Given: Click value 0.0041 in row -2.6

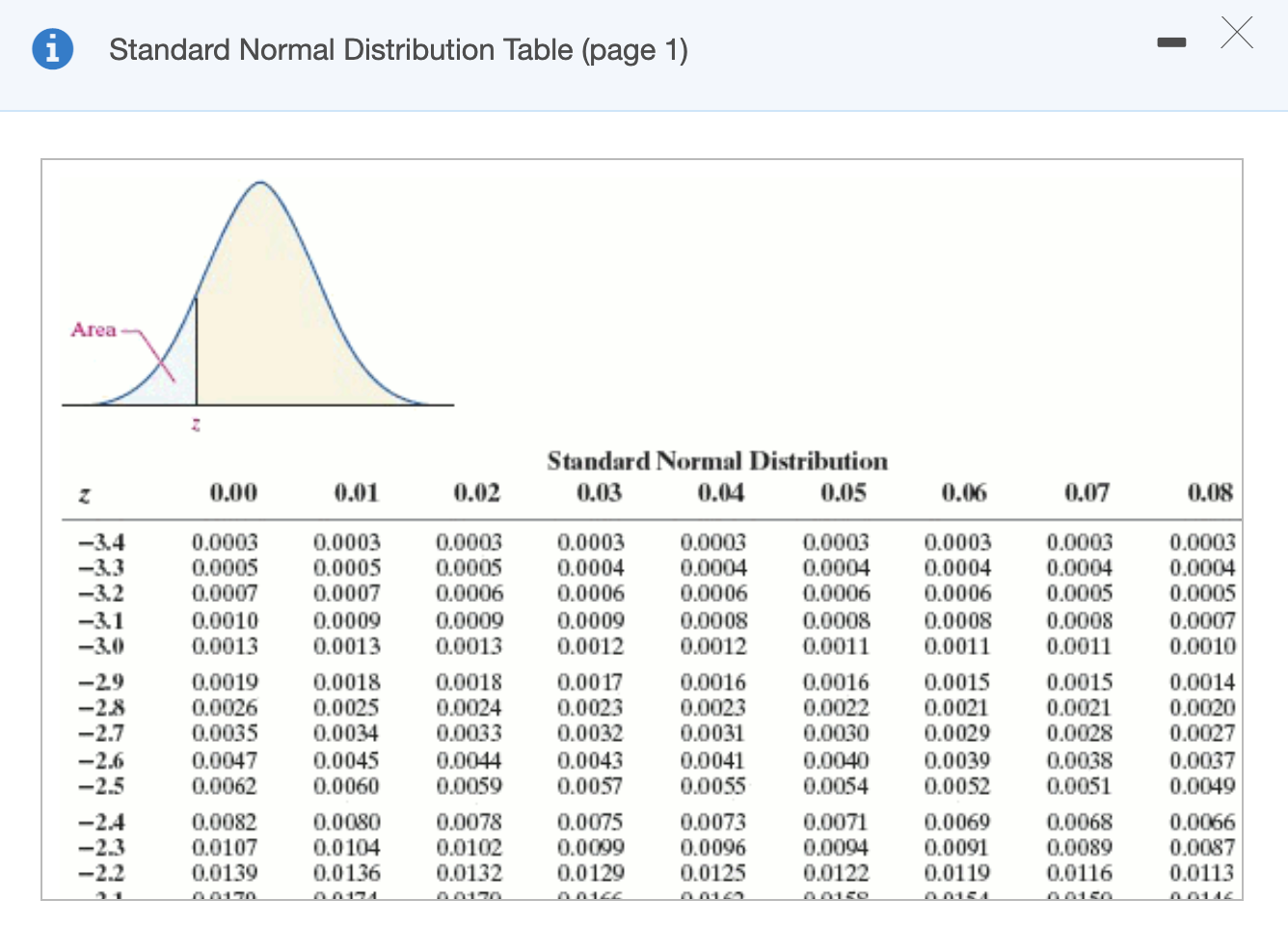Looking at the screenshot, I should [x=713, y=760].
